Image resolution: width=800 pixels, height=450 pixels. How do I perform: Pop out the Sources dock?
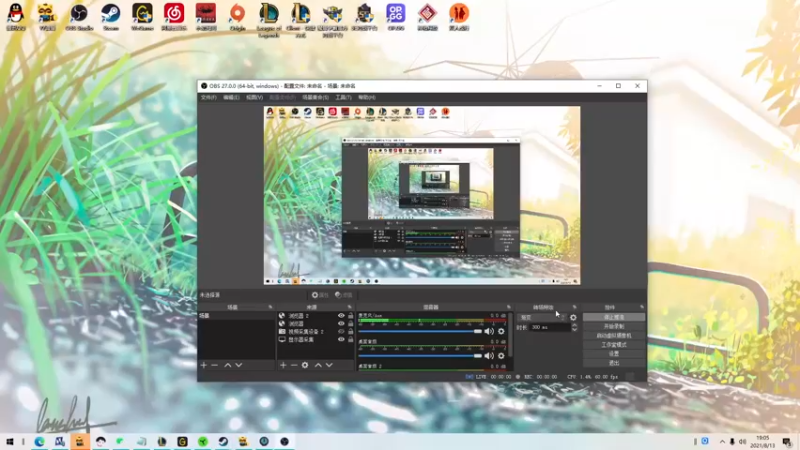[x=349, y=307]
